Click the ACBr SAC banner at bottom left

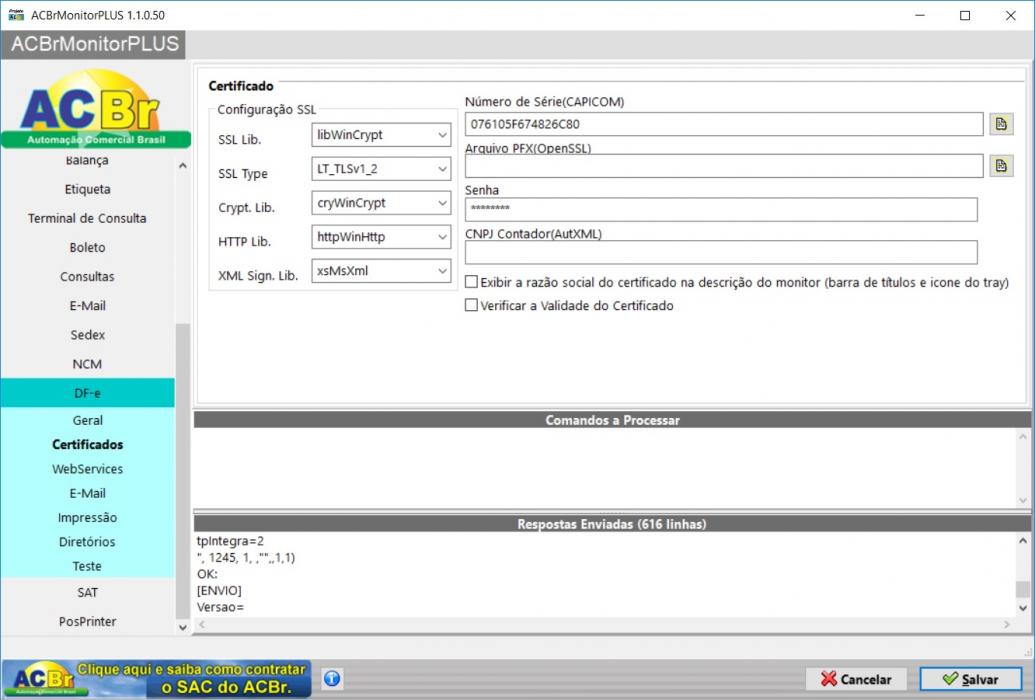[x=156, y=679]
